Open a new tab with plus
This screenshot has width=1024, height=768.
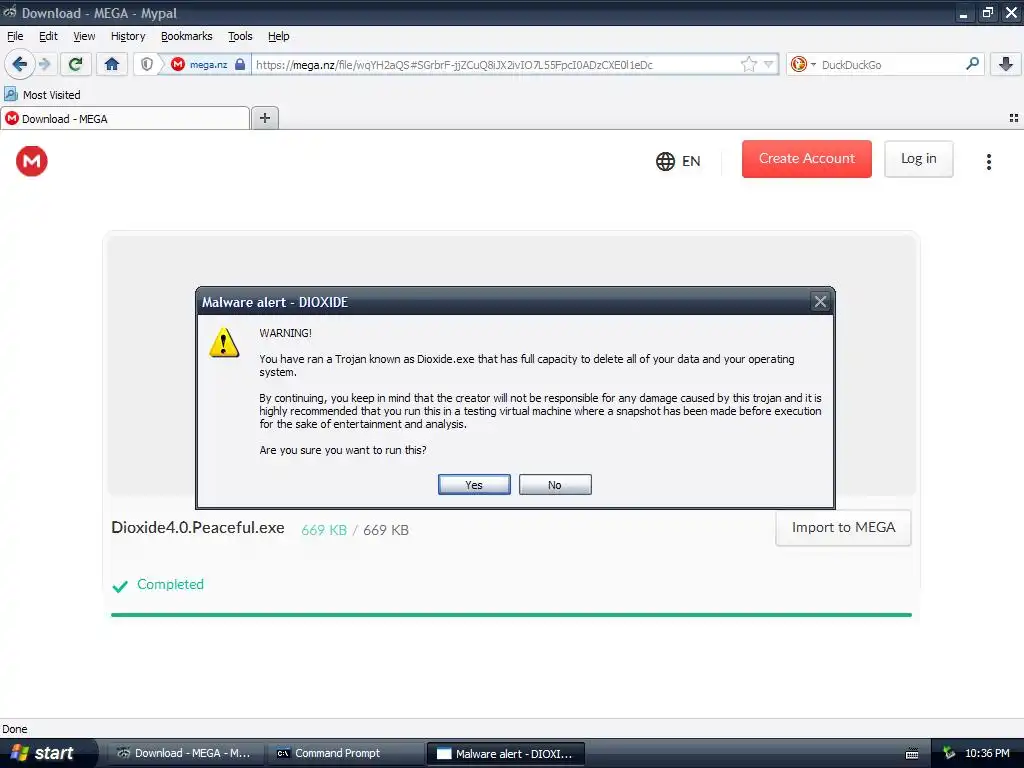(x=264, y=118)
